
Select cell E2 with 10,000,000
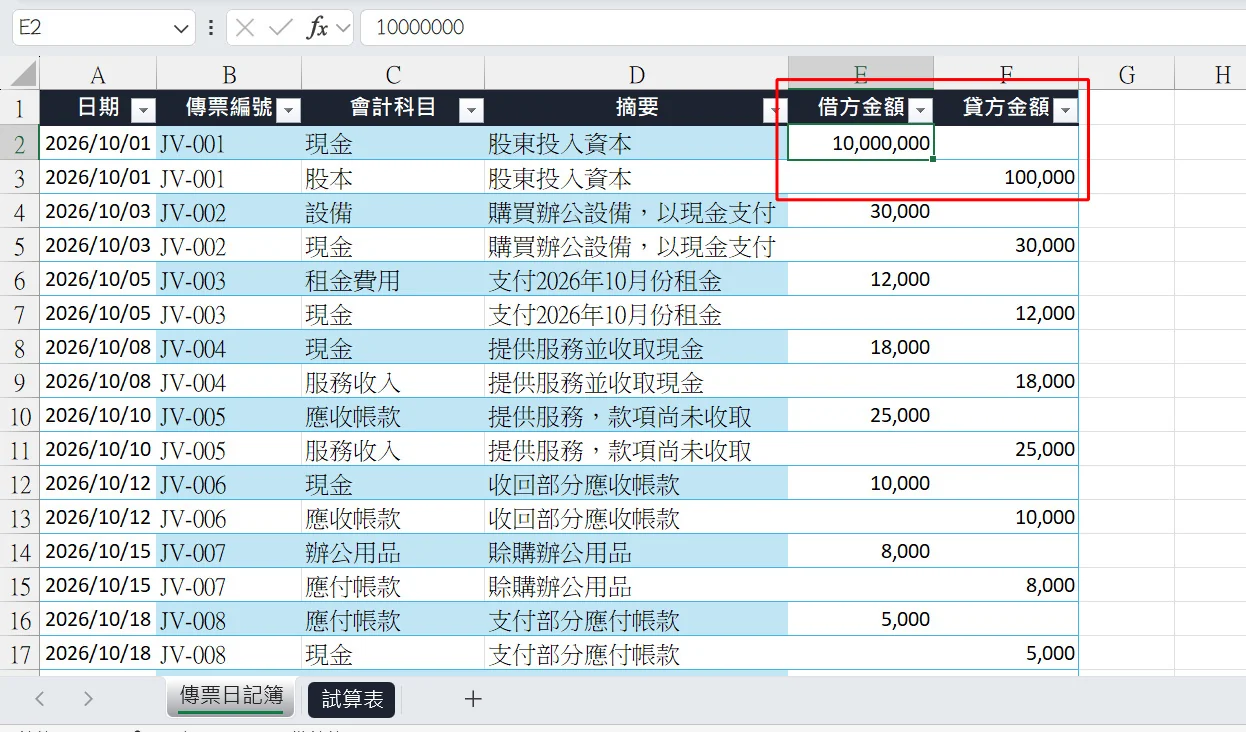[x=861, y=143]
